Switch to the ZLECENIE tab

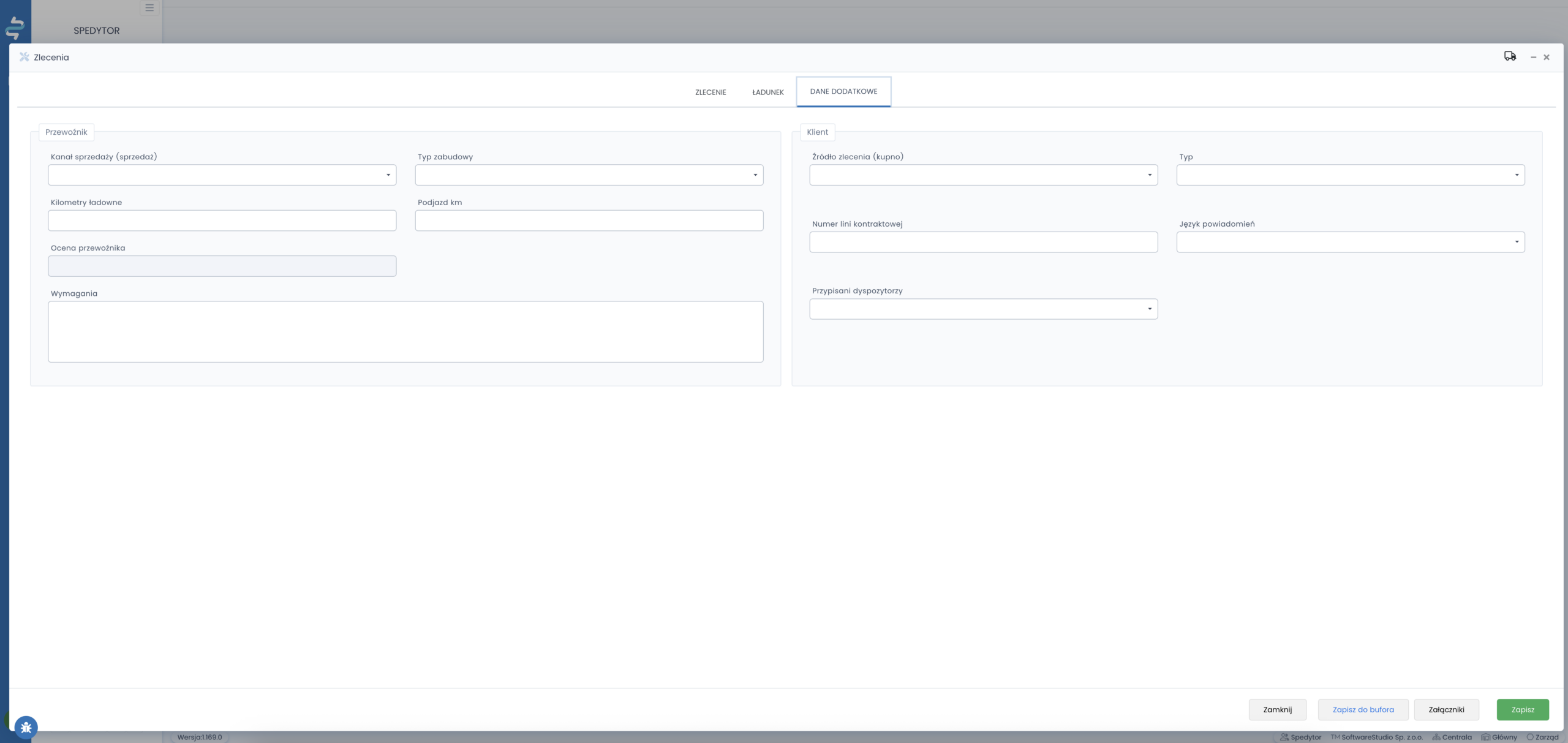coord(710,92)
